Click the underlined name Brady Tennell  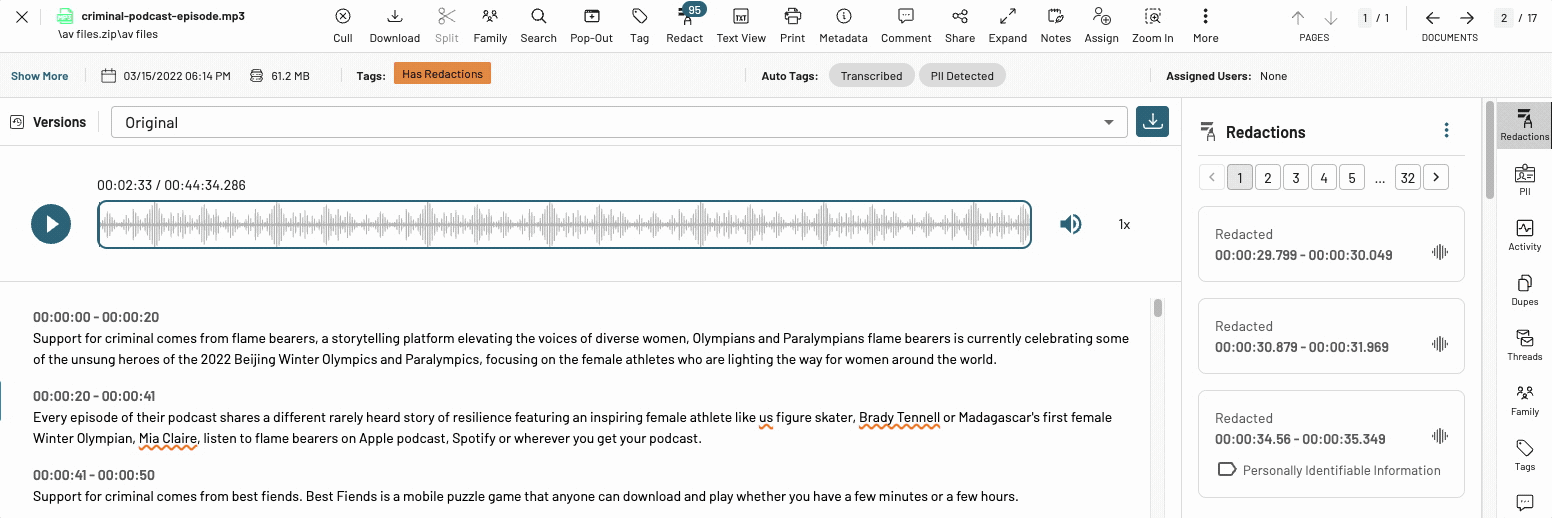899,418
